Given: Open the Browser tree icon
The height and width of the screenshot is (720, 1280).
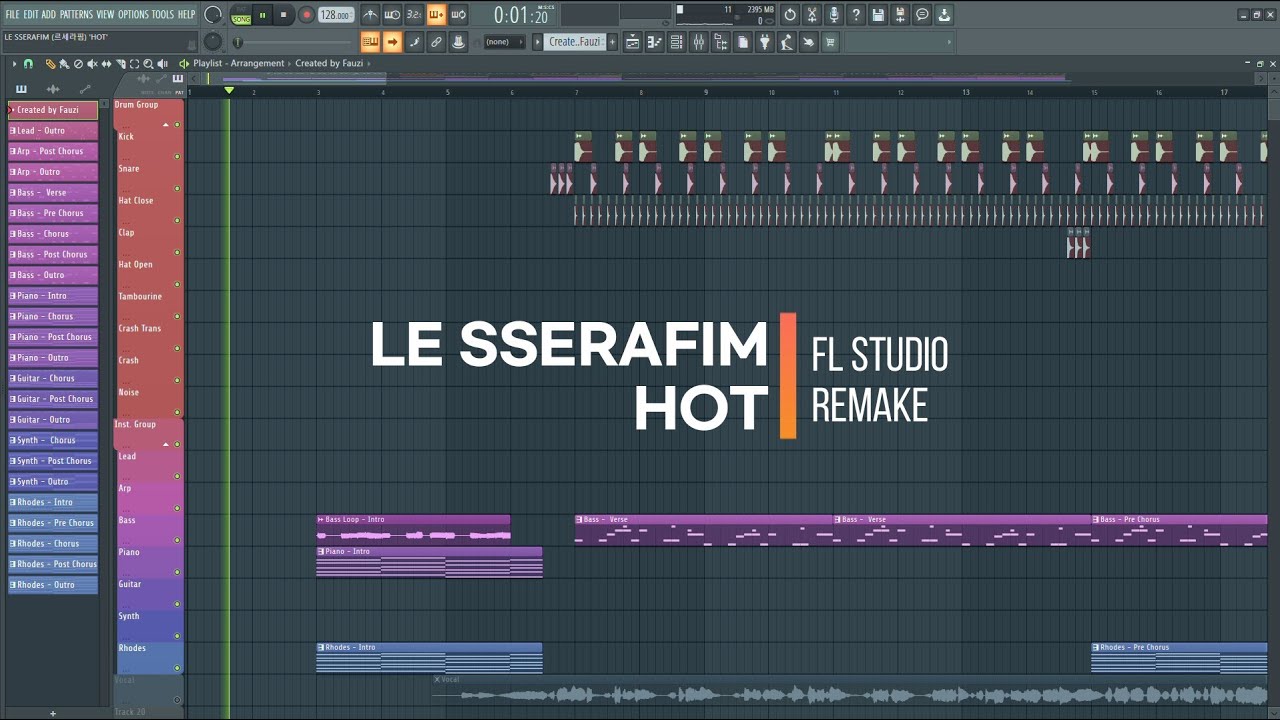Looking at the screenshot, I should pyautogui.click(x=721, y=42).
